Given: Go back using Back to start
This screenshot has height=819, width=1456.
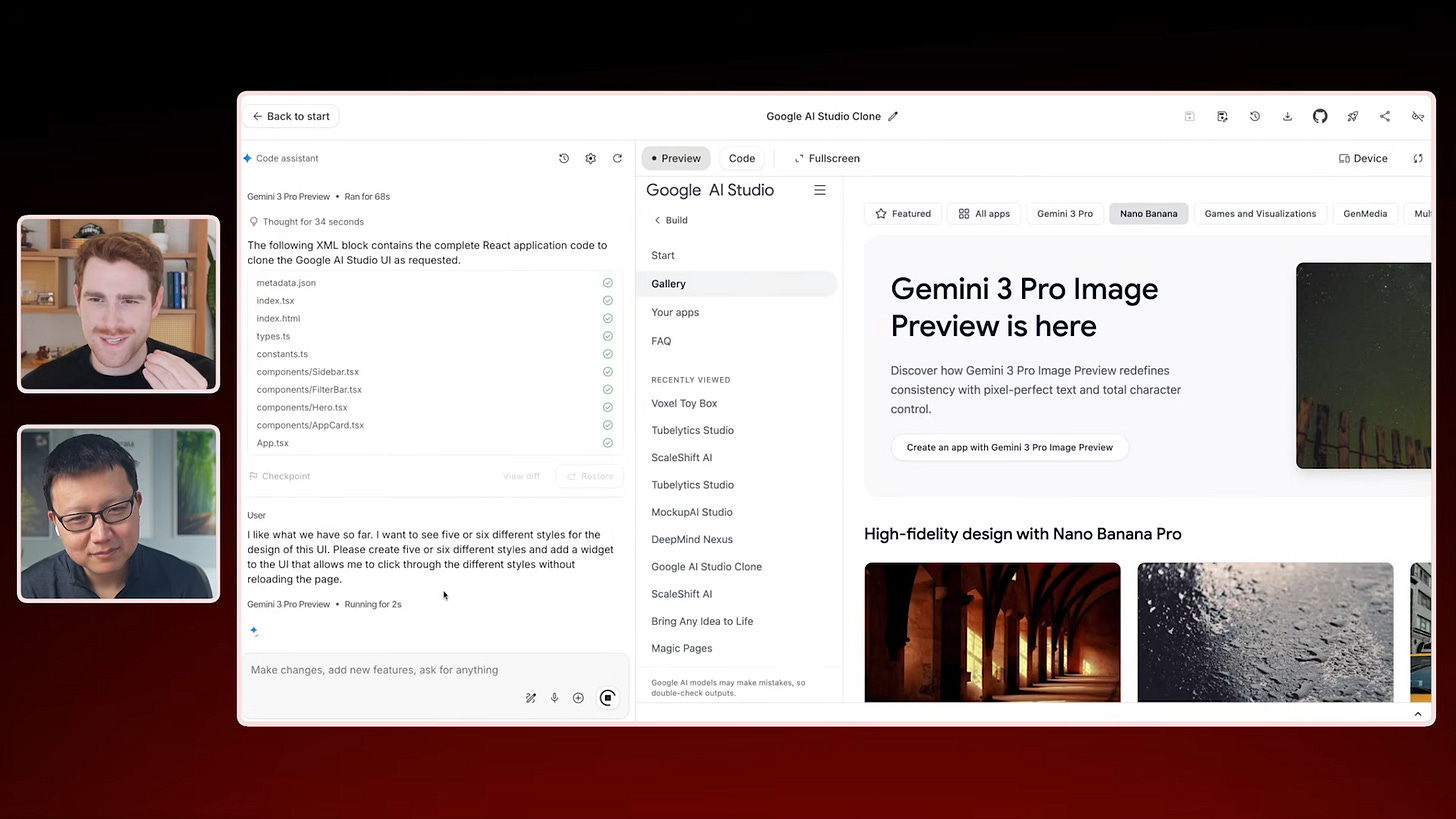Looking at the screenshot, I should (x=291, y=116).
